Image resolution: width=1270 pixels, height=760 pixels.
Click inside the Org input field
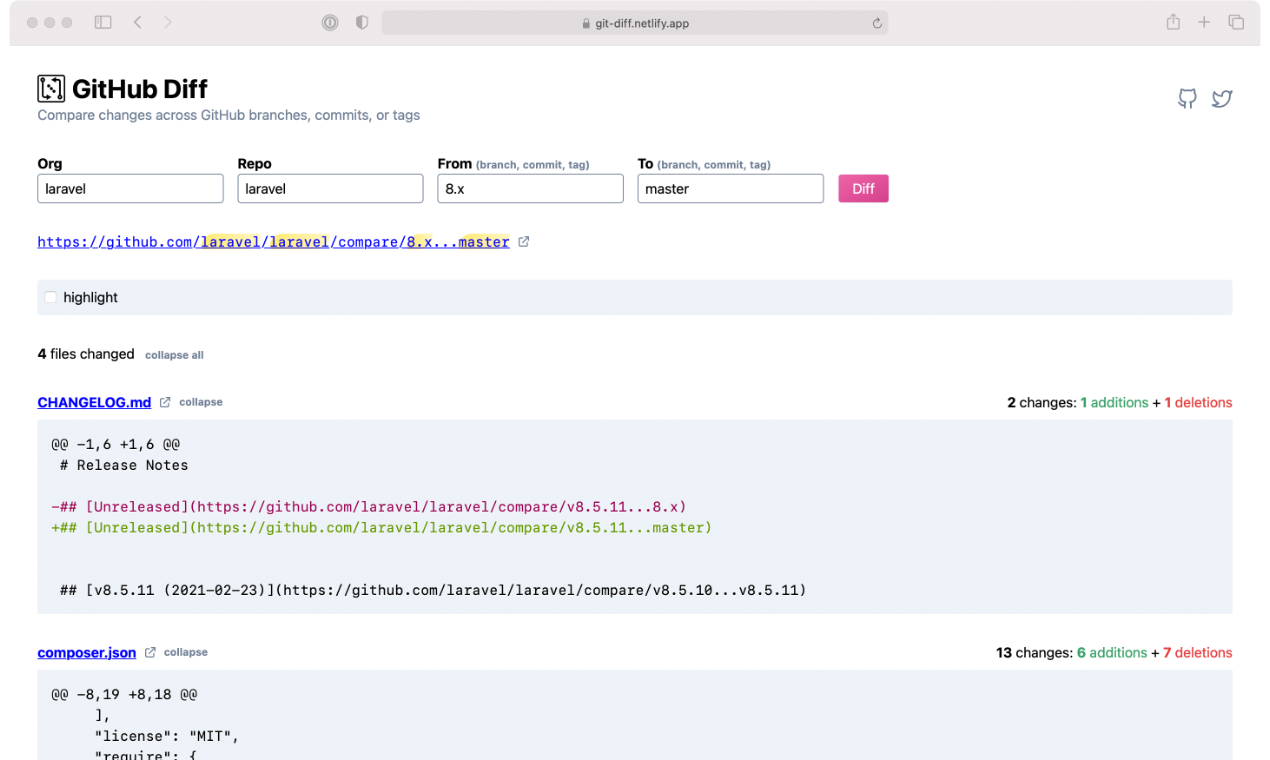[x=130, y=188]
